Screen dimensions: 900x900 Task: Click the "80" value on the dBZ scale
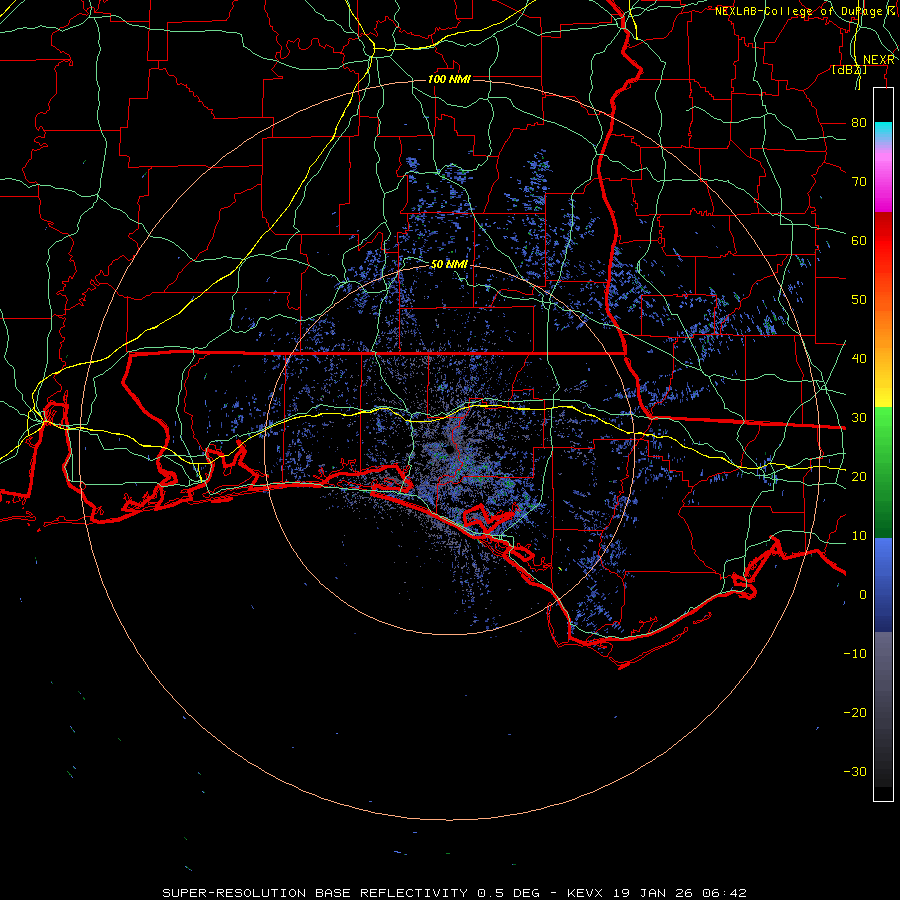859,123
